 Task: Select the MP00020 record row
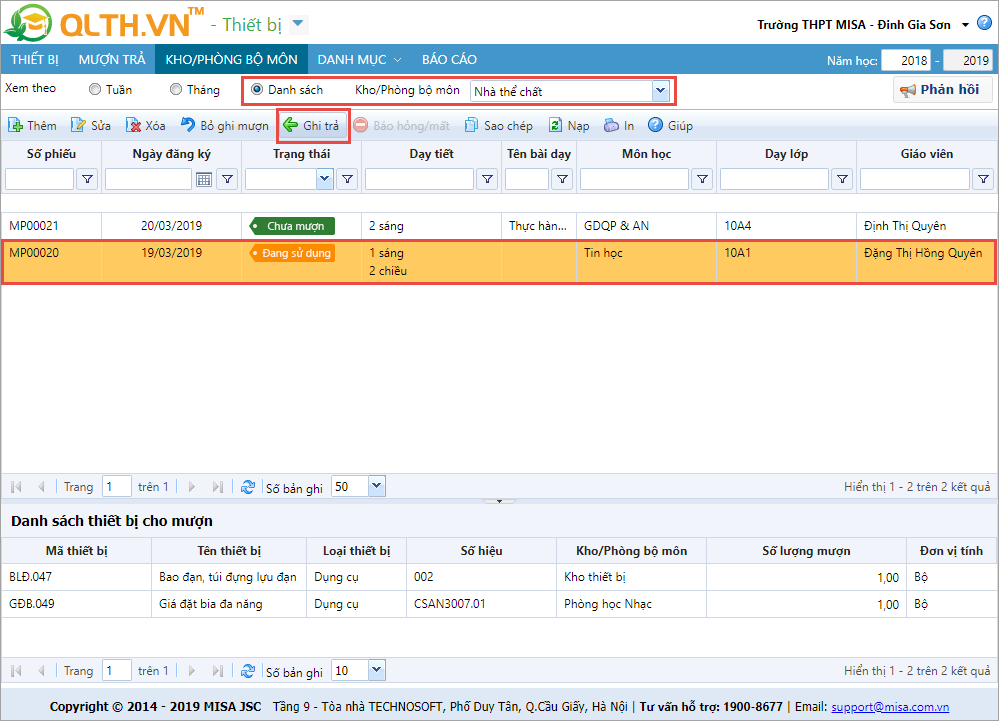coord(499,262)
